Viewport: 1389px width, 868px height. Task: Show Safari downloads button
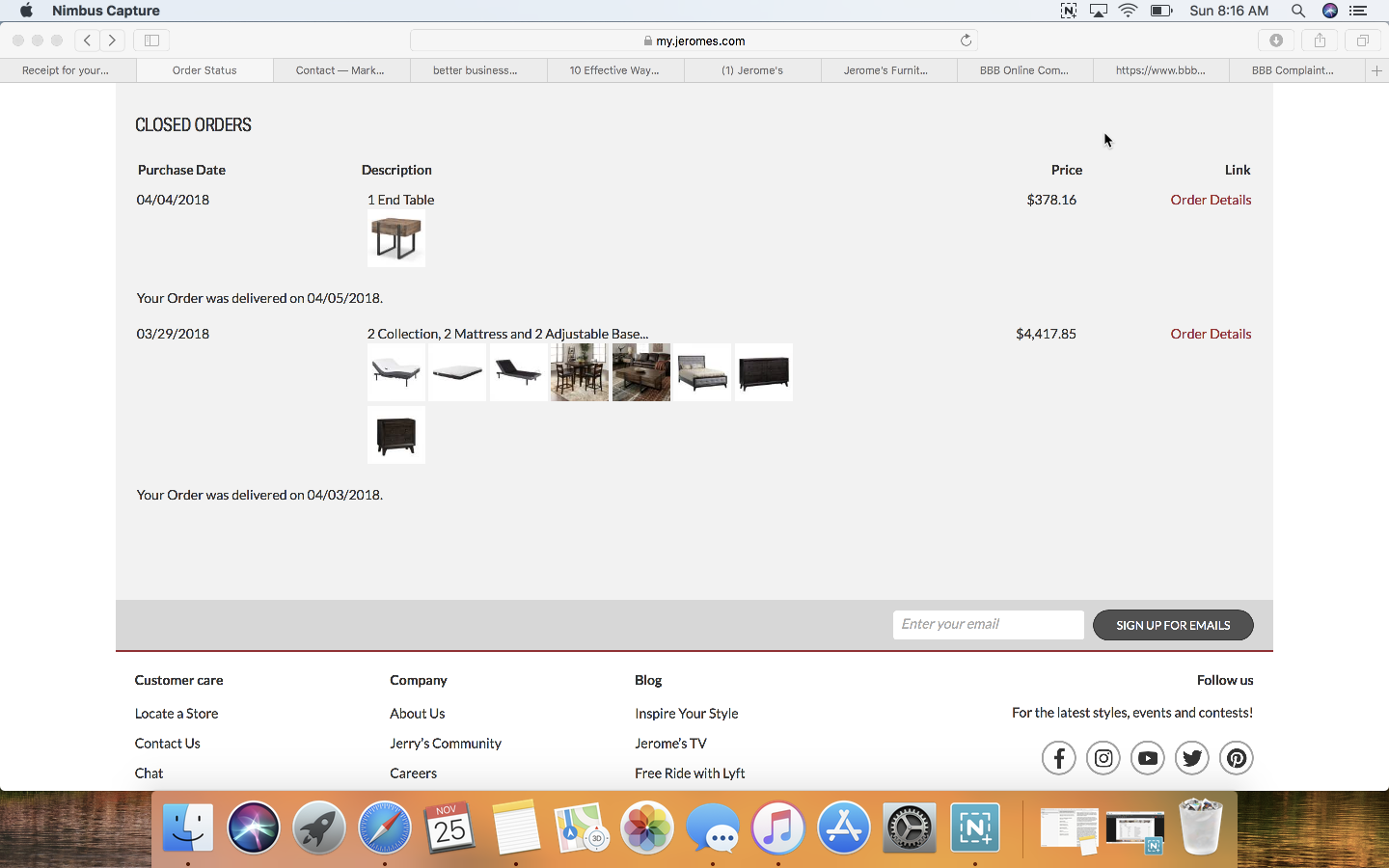tap(1276, 41)
